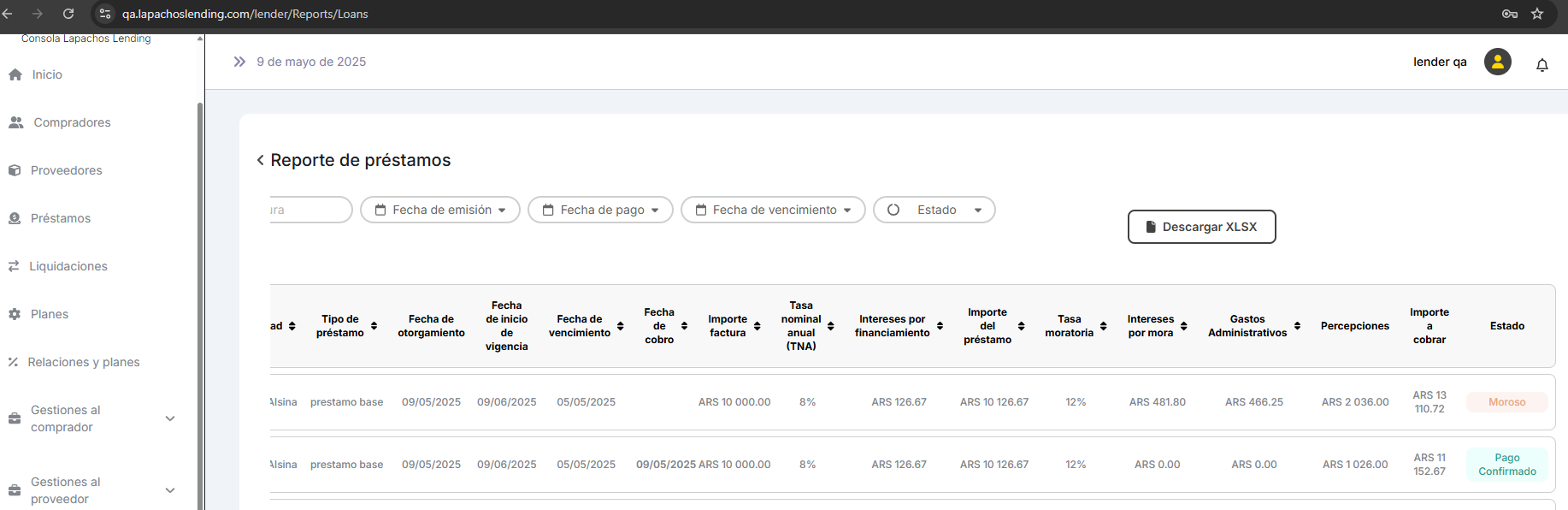Click the Moroso status badge
The image size is (1568, 510).
(x=1506, y=402)
